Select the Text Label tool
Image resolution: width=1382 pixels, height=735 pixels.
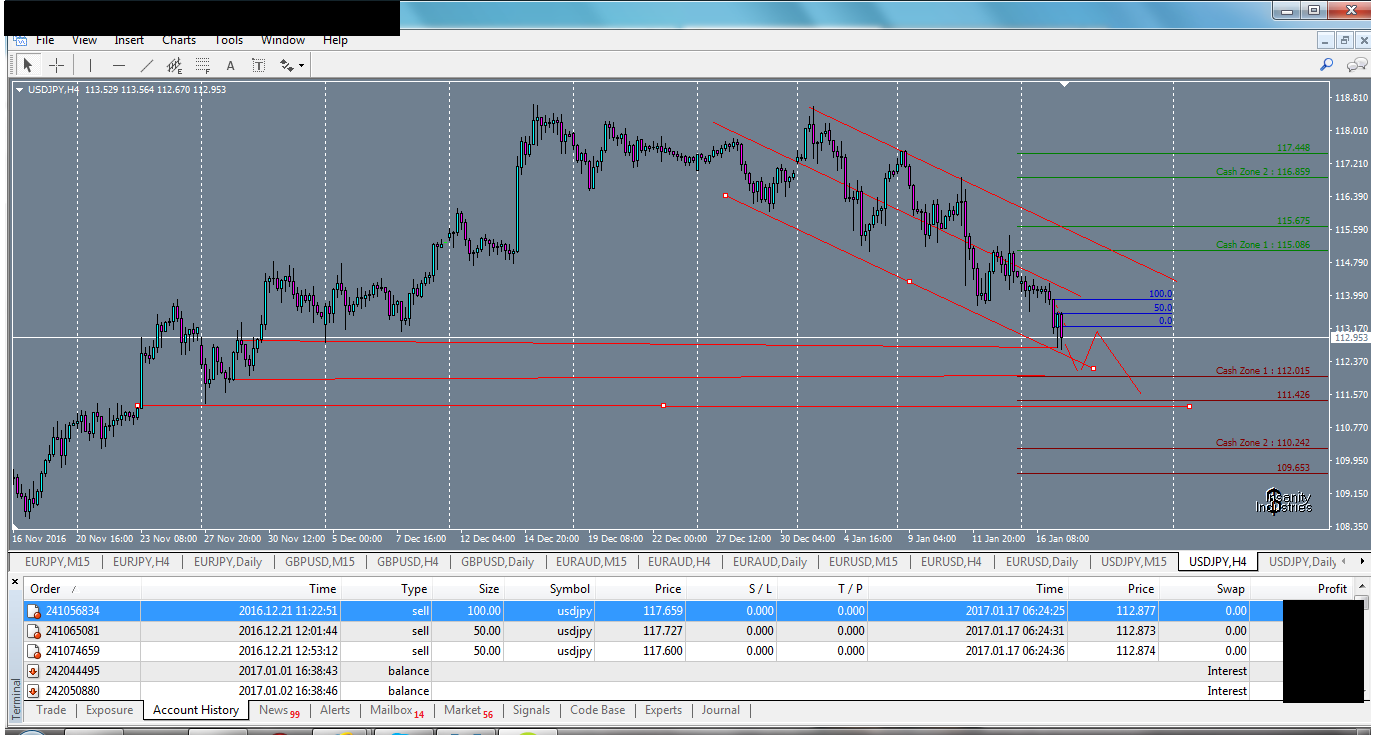258,65
